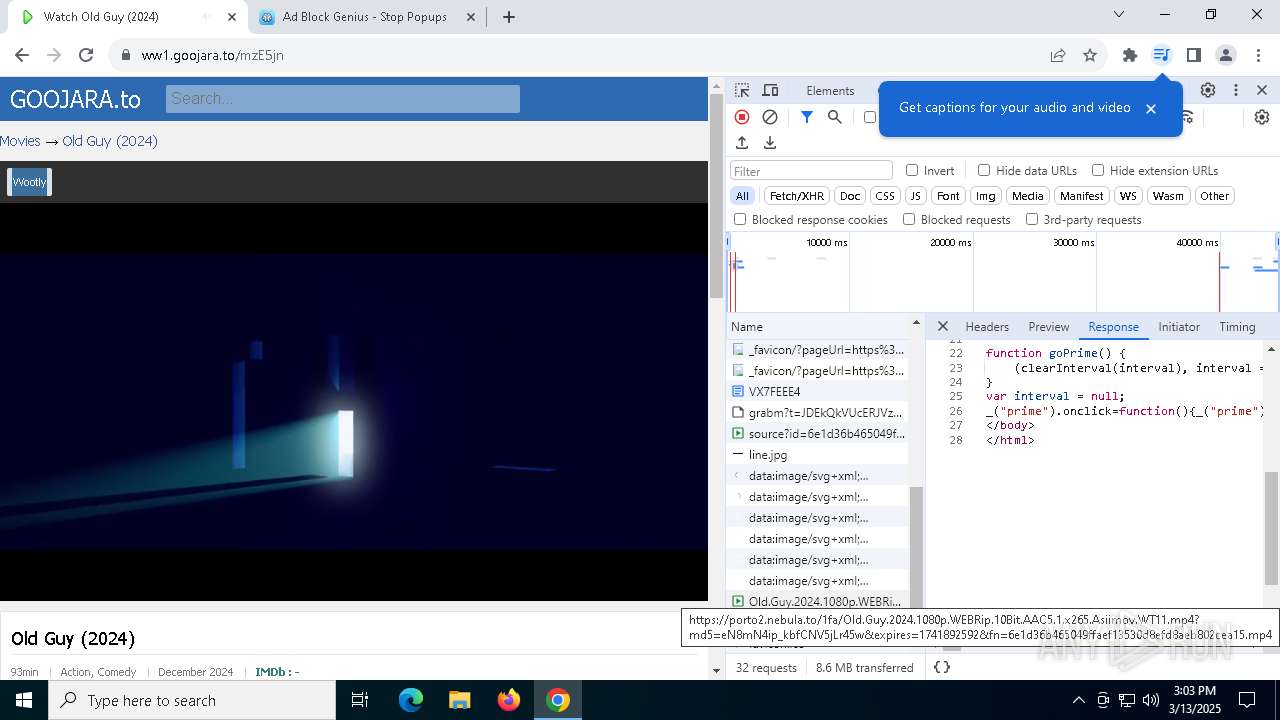This screenshot has width=1280, height=720.
Task: Activate the inspect element picker
Action: (x=742, y=90)
